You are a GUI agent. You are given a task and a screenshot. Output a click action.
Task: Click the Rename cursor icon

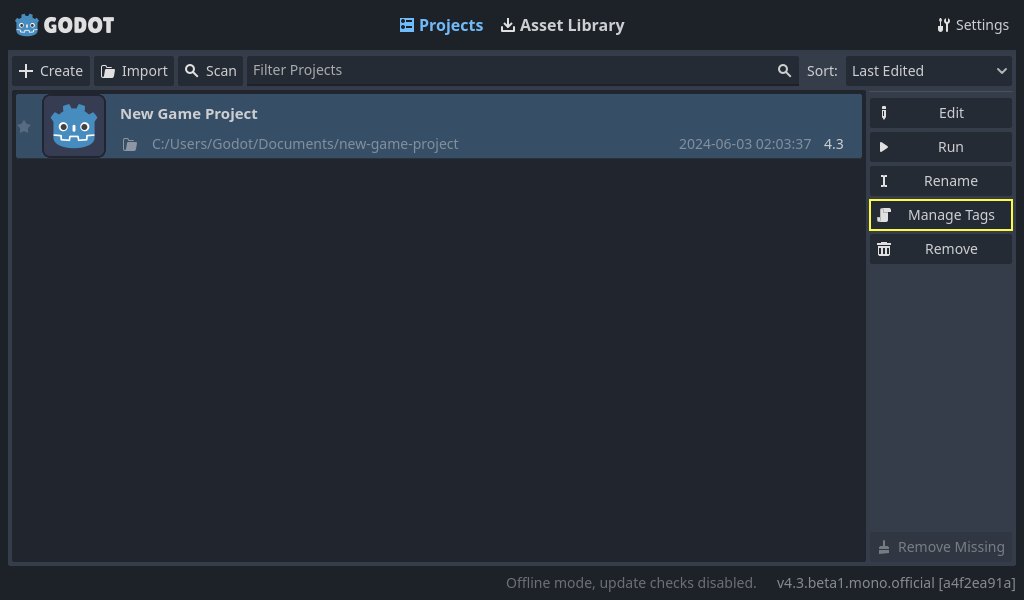pyautogui.click(x=884, y=181)
